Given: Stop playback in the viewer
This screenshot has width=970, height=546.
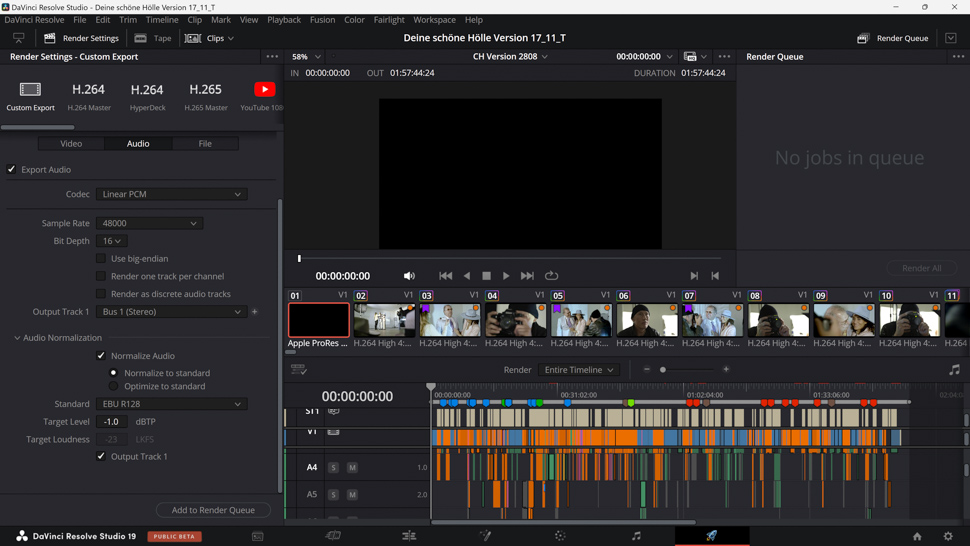Looking at the screenshot, I should (486, 276).
